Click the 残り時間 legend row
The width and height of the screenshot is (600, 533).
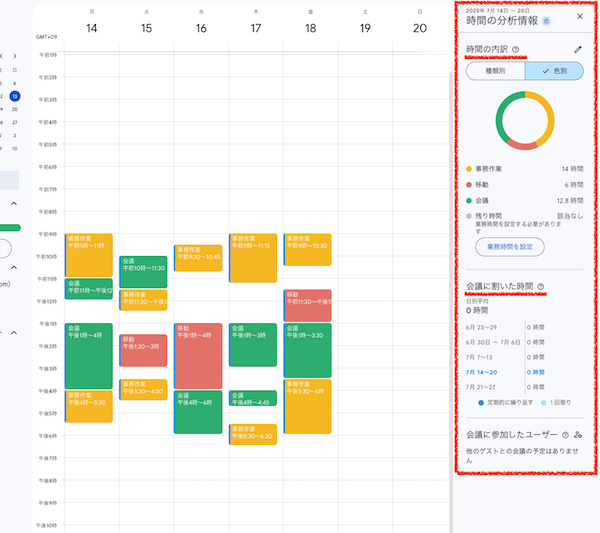[525, 216]
